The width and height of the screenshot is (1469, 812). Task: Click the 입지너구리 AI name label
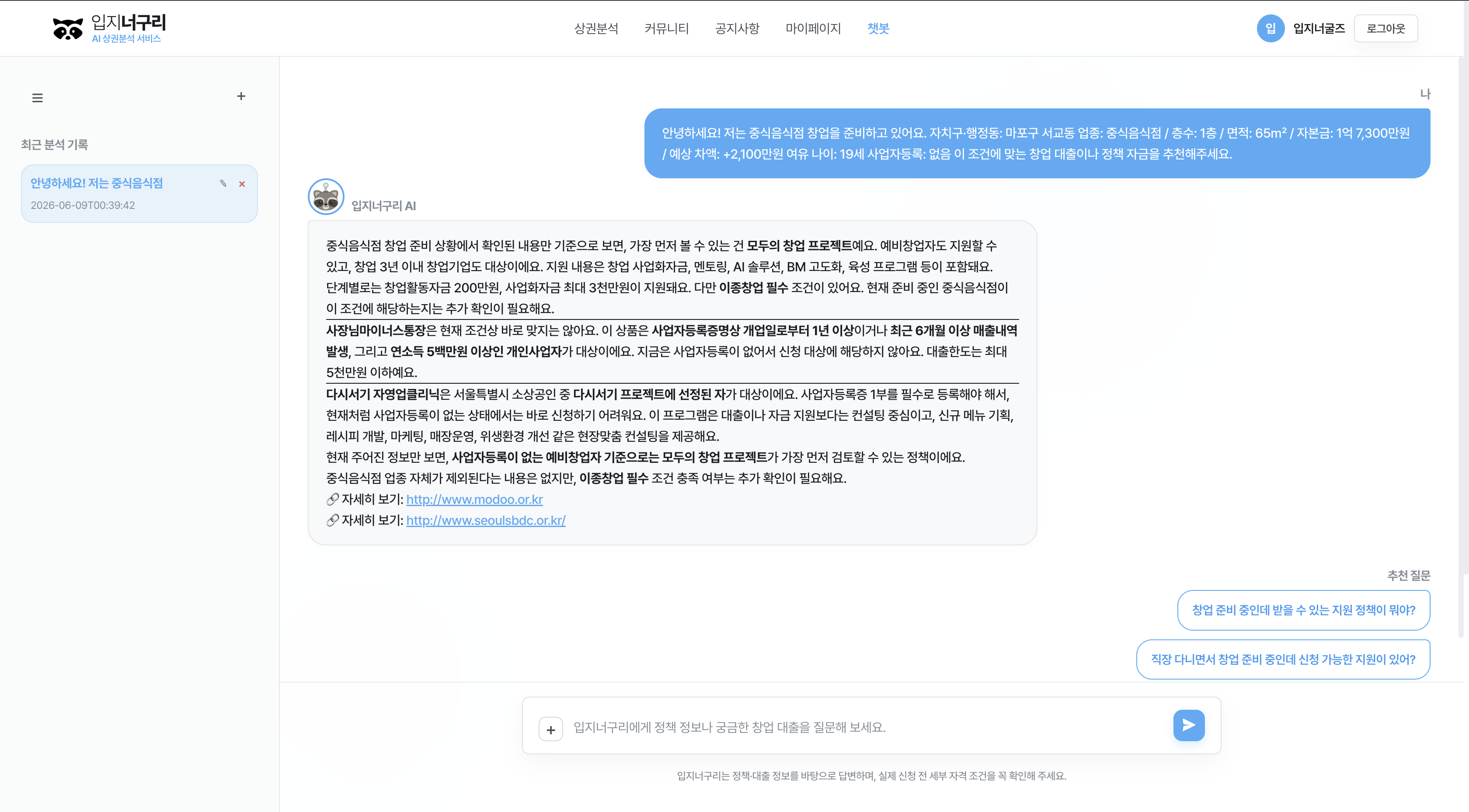coord(383,206)
